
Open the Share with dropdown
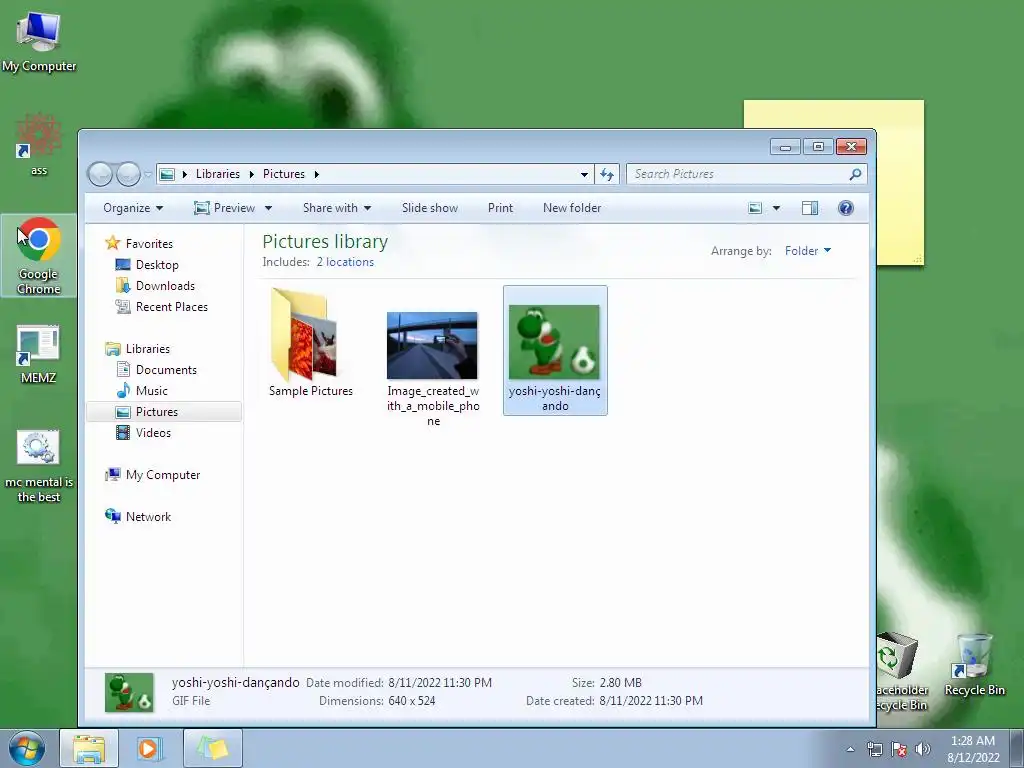click(x=337, y=208)
